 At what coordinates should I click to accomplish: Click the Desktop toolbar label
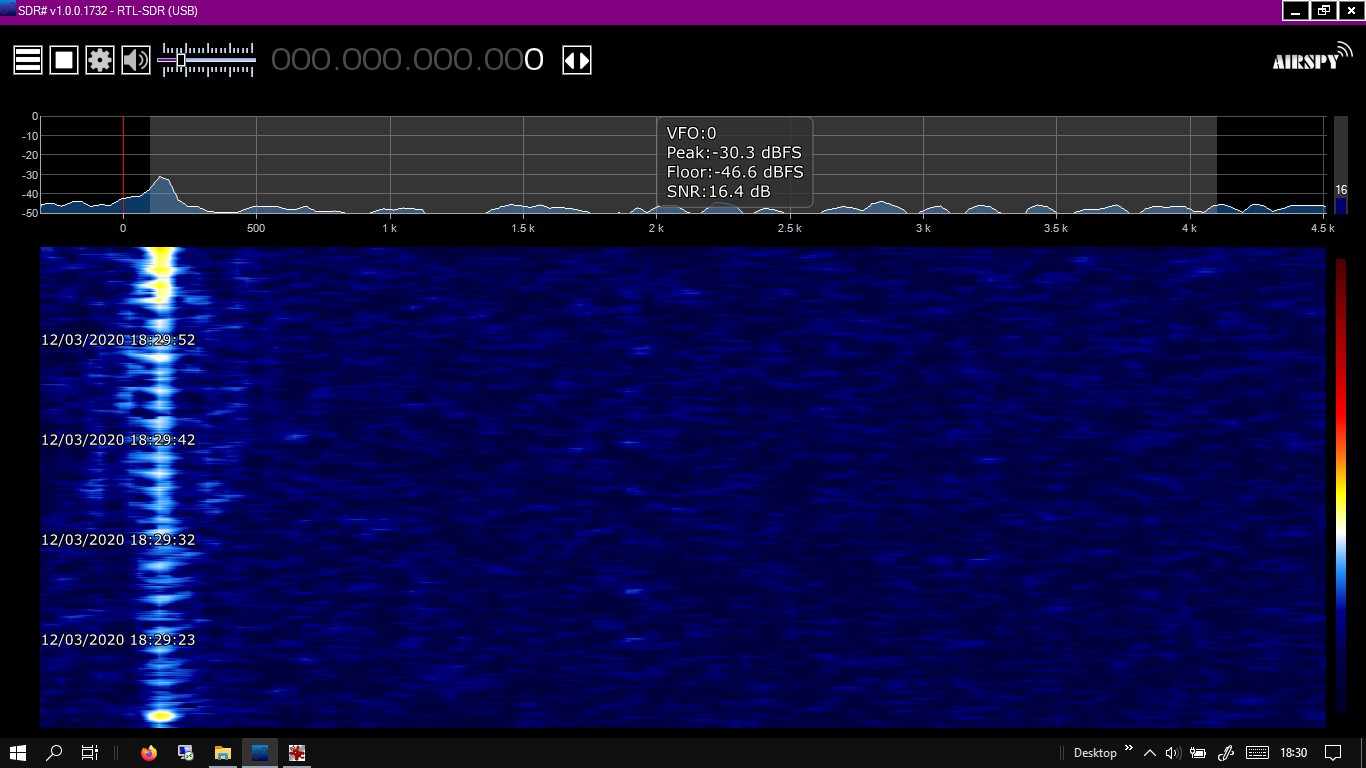click(x=1095, y=753)
